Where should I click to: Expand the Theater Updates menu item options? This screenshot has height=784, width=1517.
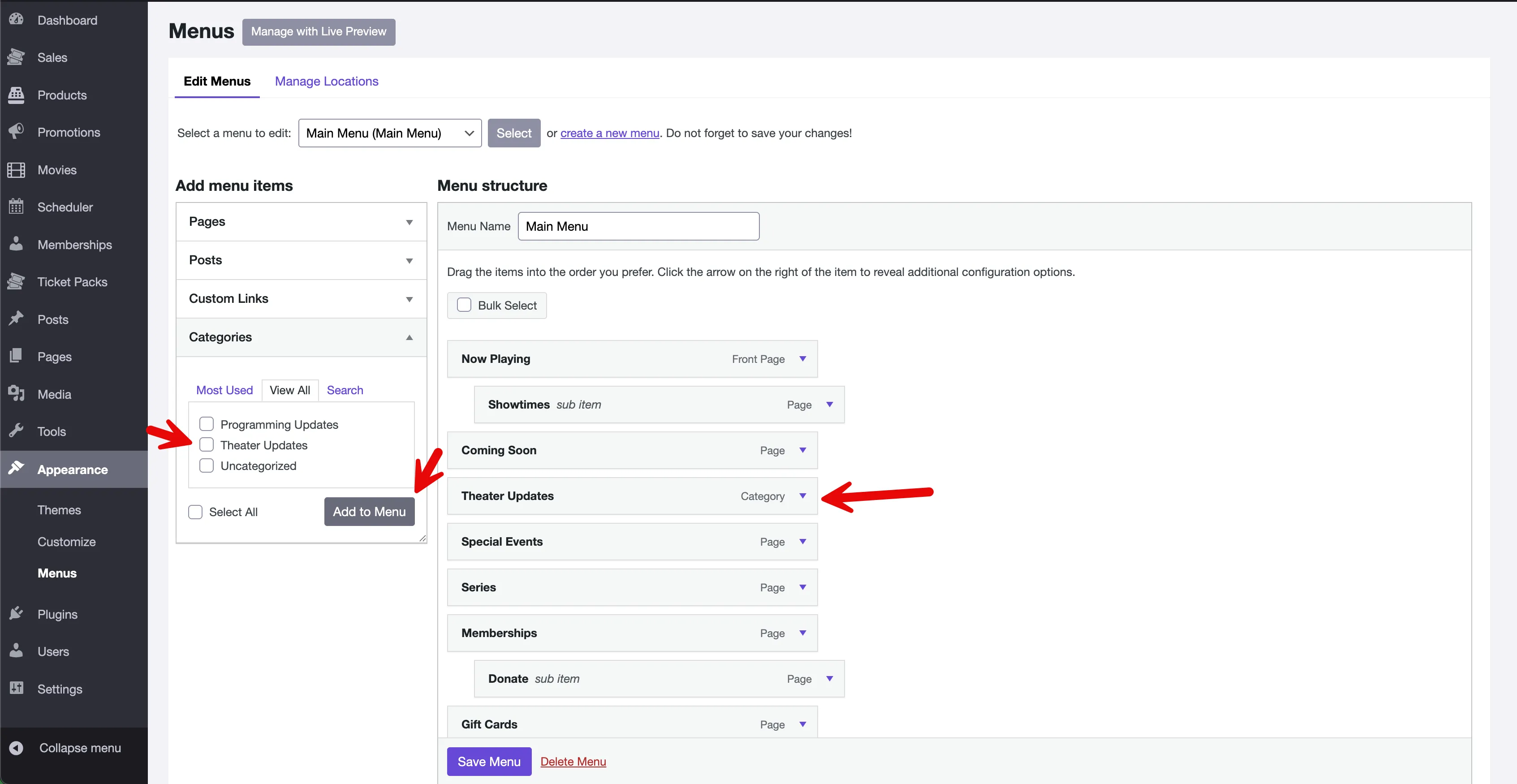[x=803, y=496]
